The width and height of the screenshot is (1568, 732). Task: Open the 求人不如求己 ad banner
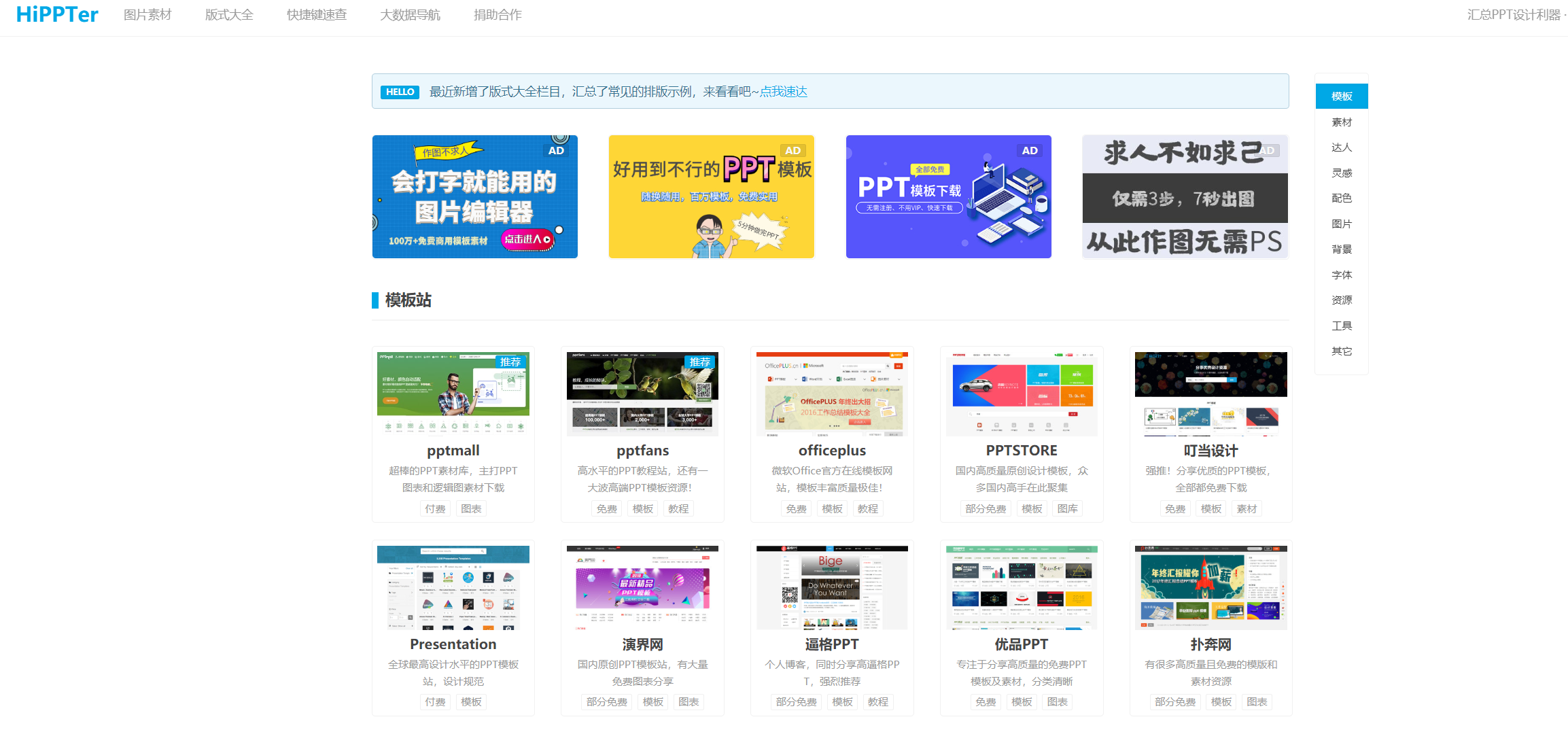pos(1185,196)
